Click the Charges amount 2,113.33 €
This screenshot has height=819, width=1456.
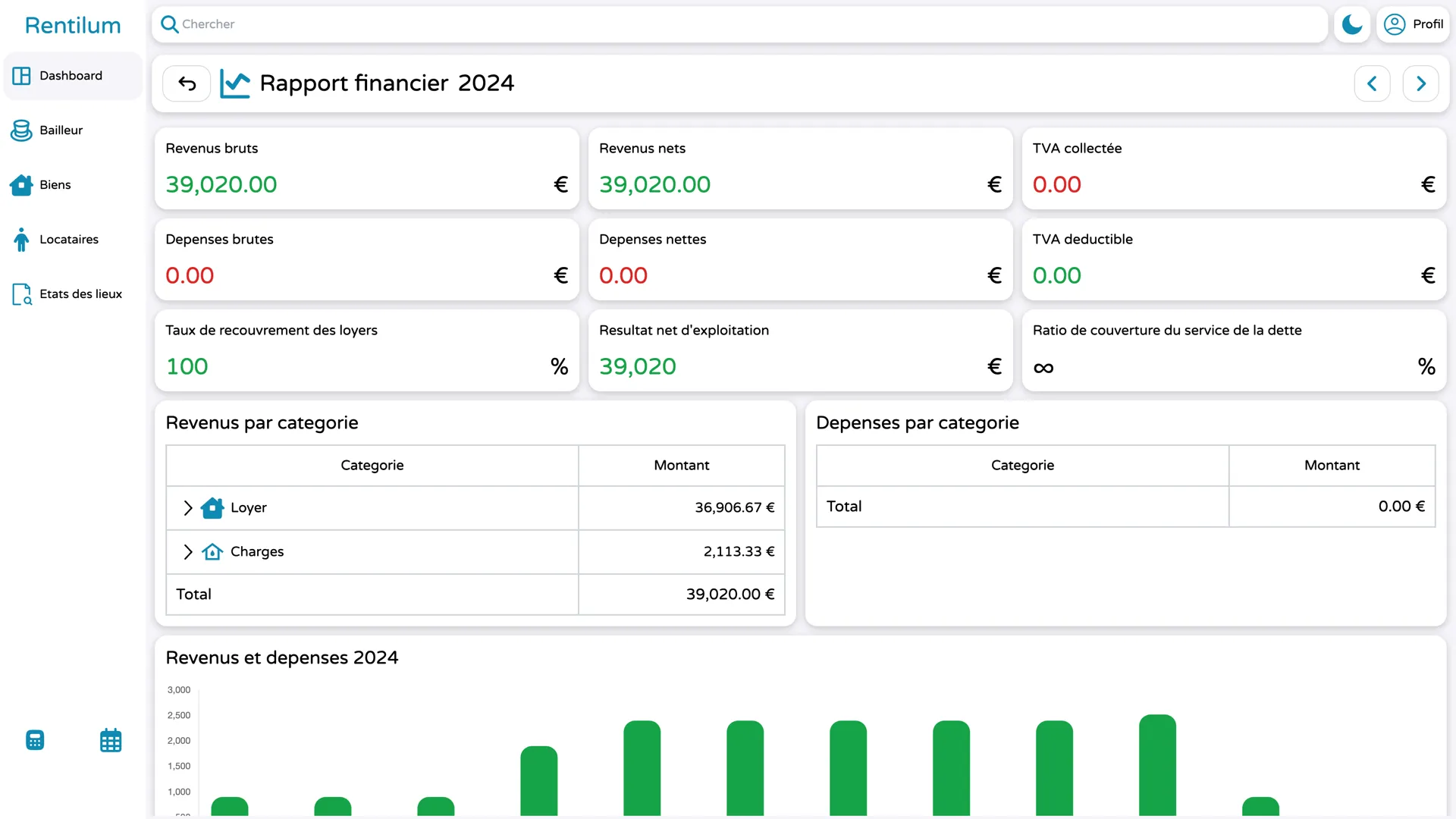pos(739,552)
